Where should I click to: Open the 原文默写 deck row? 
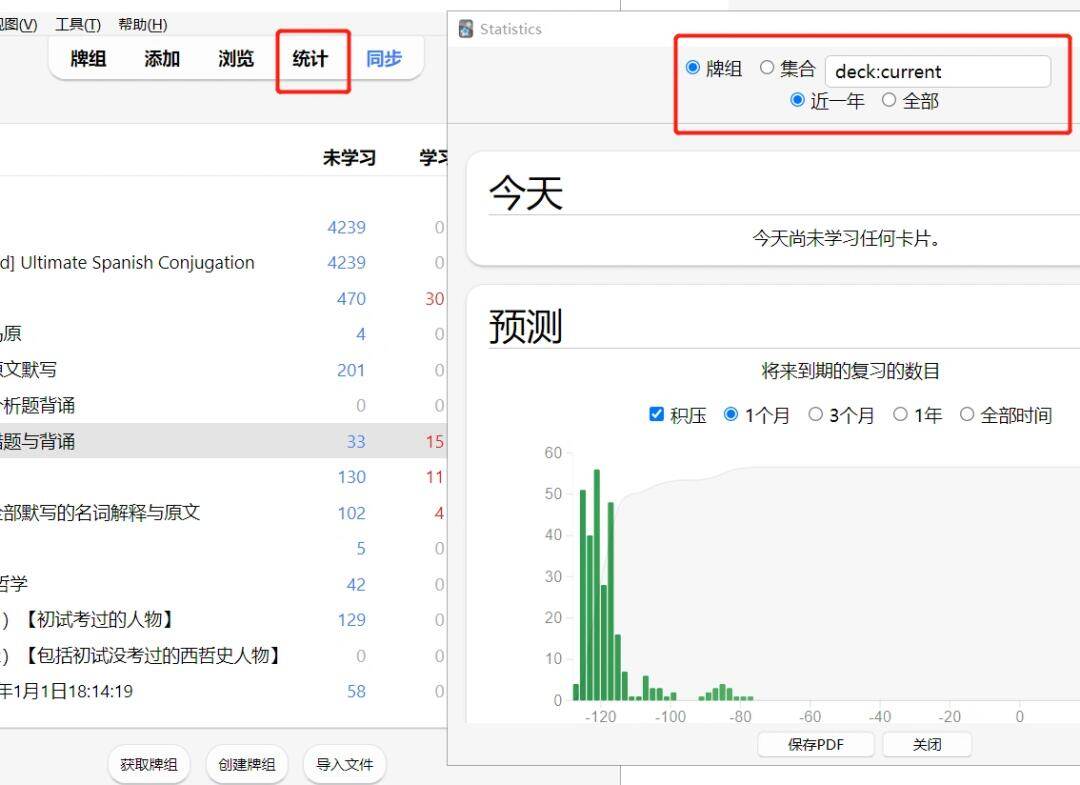point(28,370)
